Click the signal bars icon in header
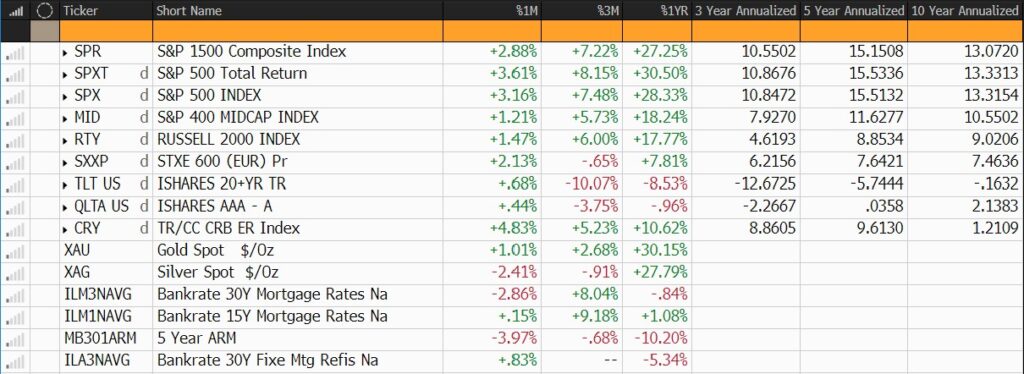This screenshot has width=1024, height=374. (15, 11)
